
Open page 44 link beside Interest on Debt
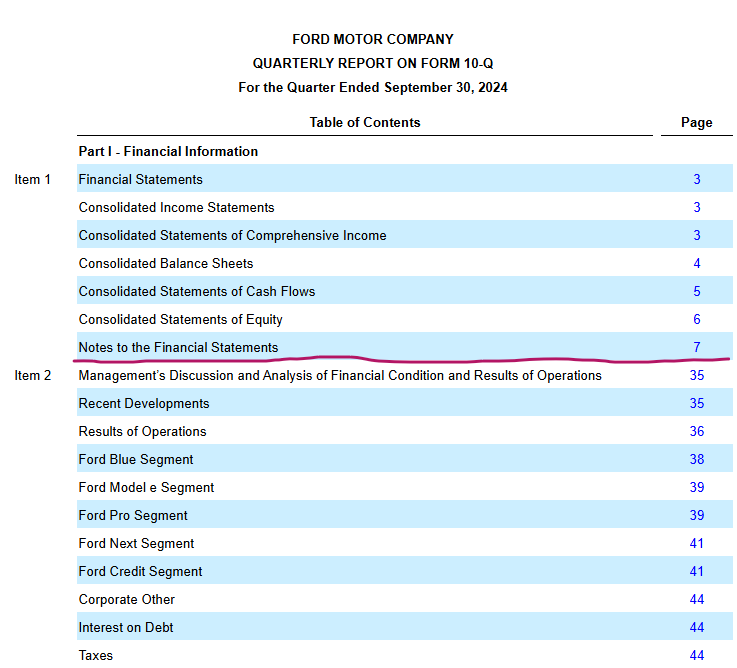pyautogui.click(x=697, y=627)
